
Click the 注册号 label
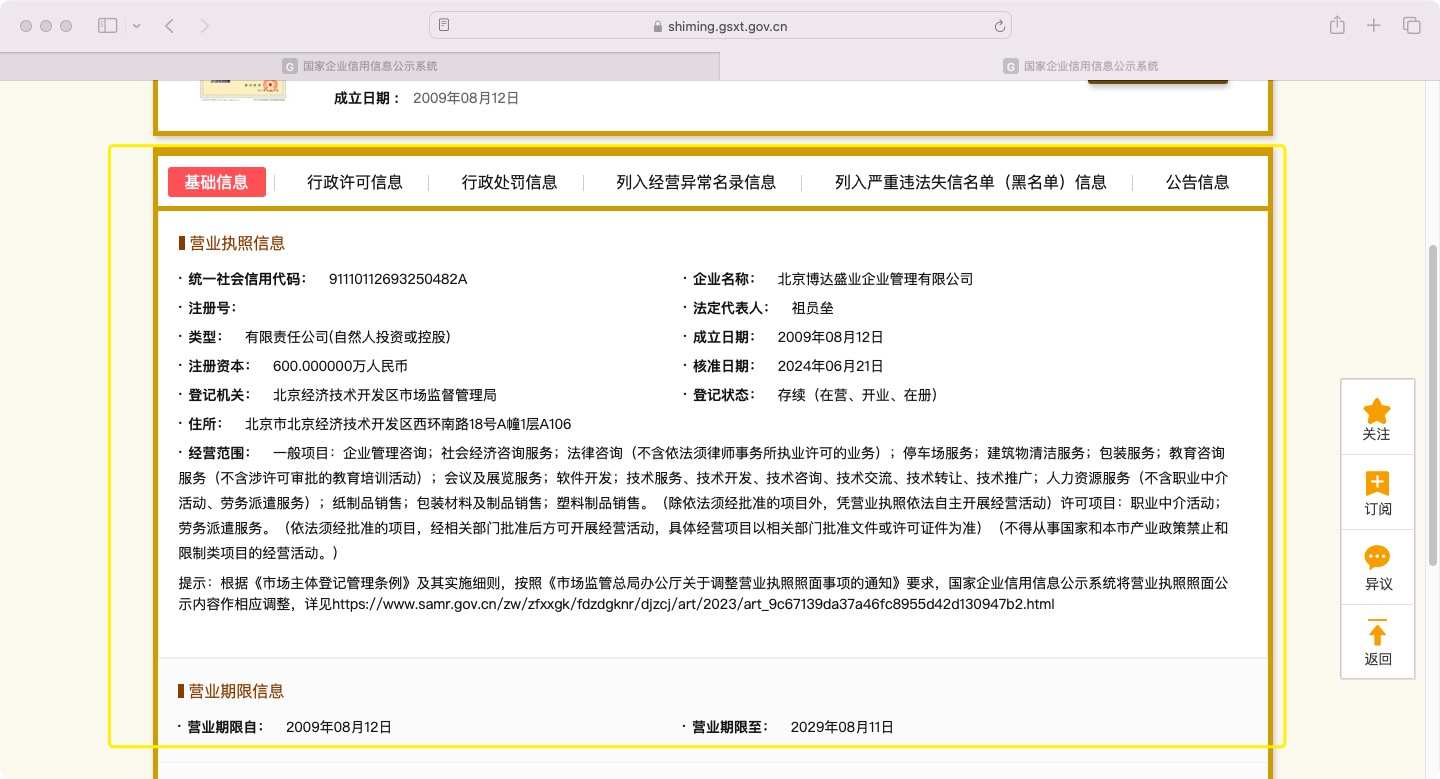pos(212,308)
